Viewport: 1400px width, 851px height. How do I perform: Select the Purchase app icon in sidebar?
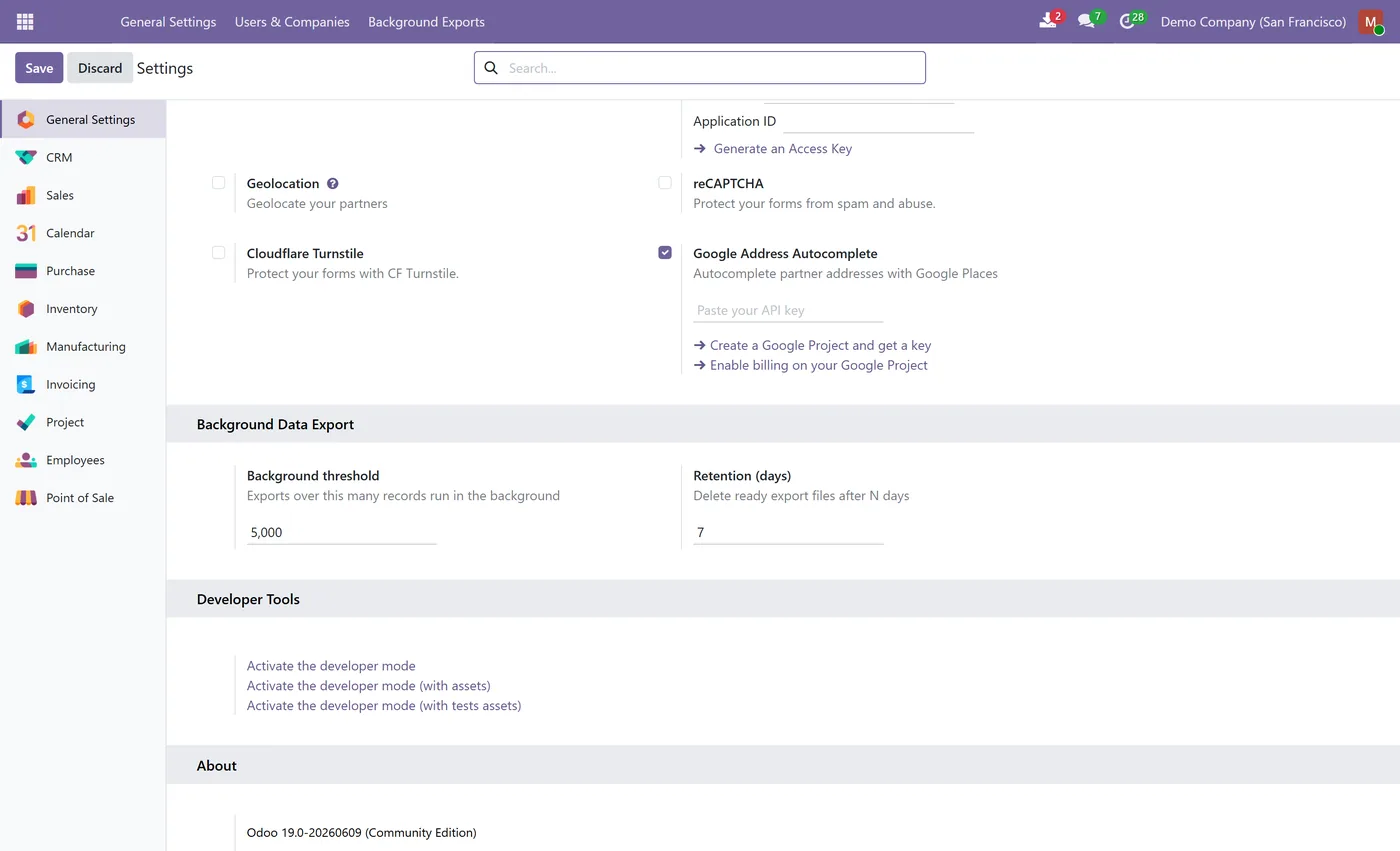[26, 271]
